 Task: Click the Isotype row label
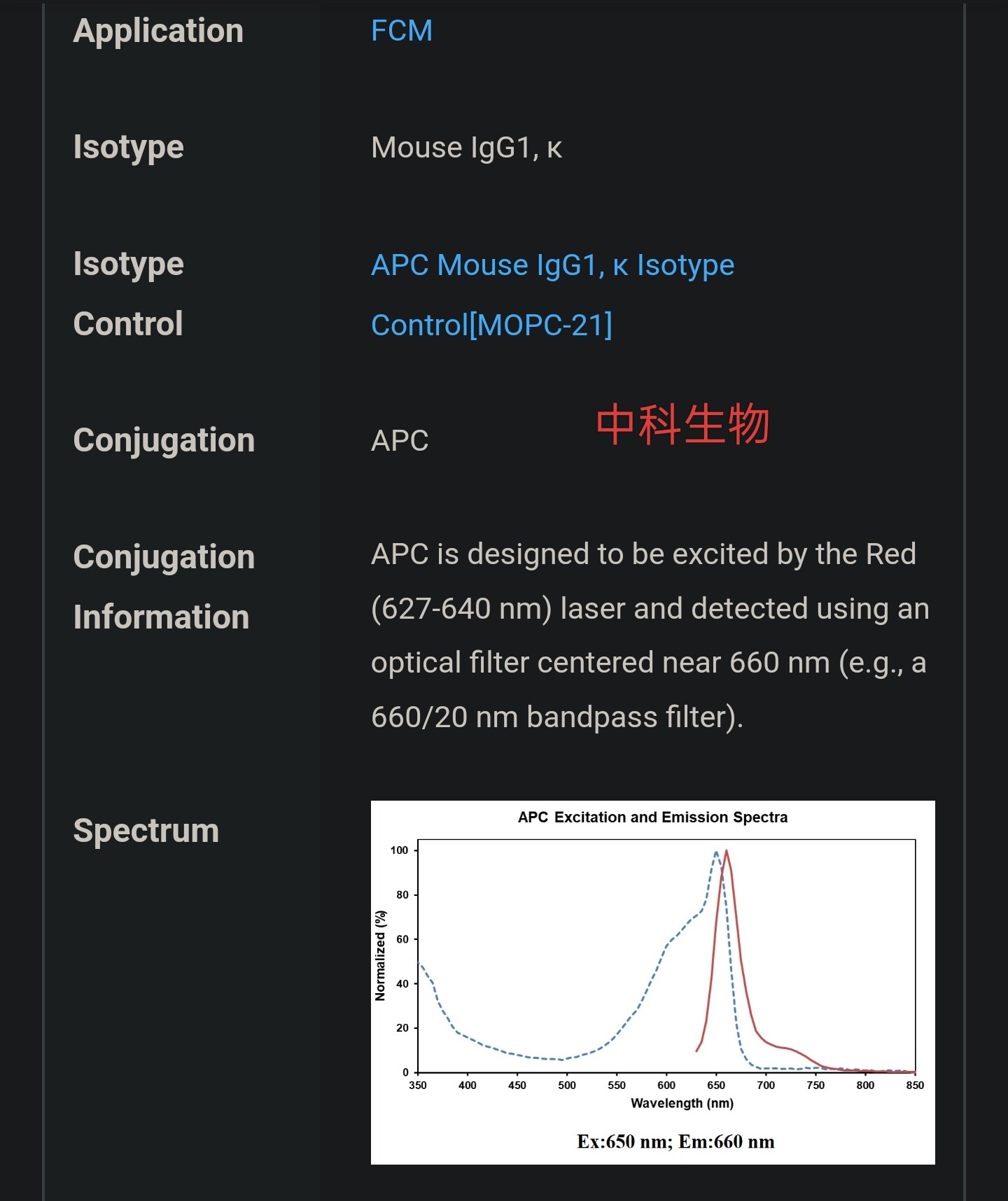129,148
